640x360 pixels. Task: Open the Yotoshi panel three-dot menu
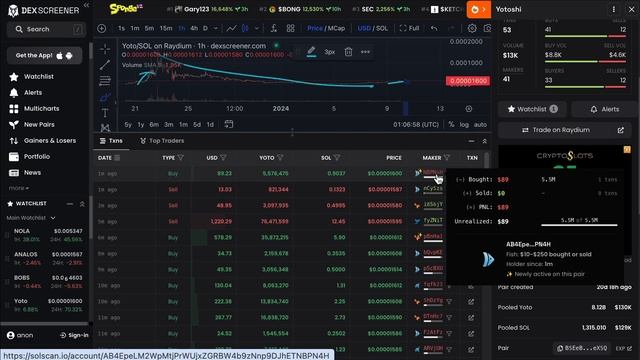[613, 9]
